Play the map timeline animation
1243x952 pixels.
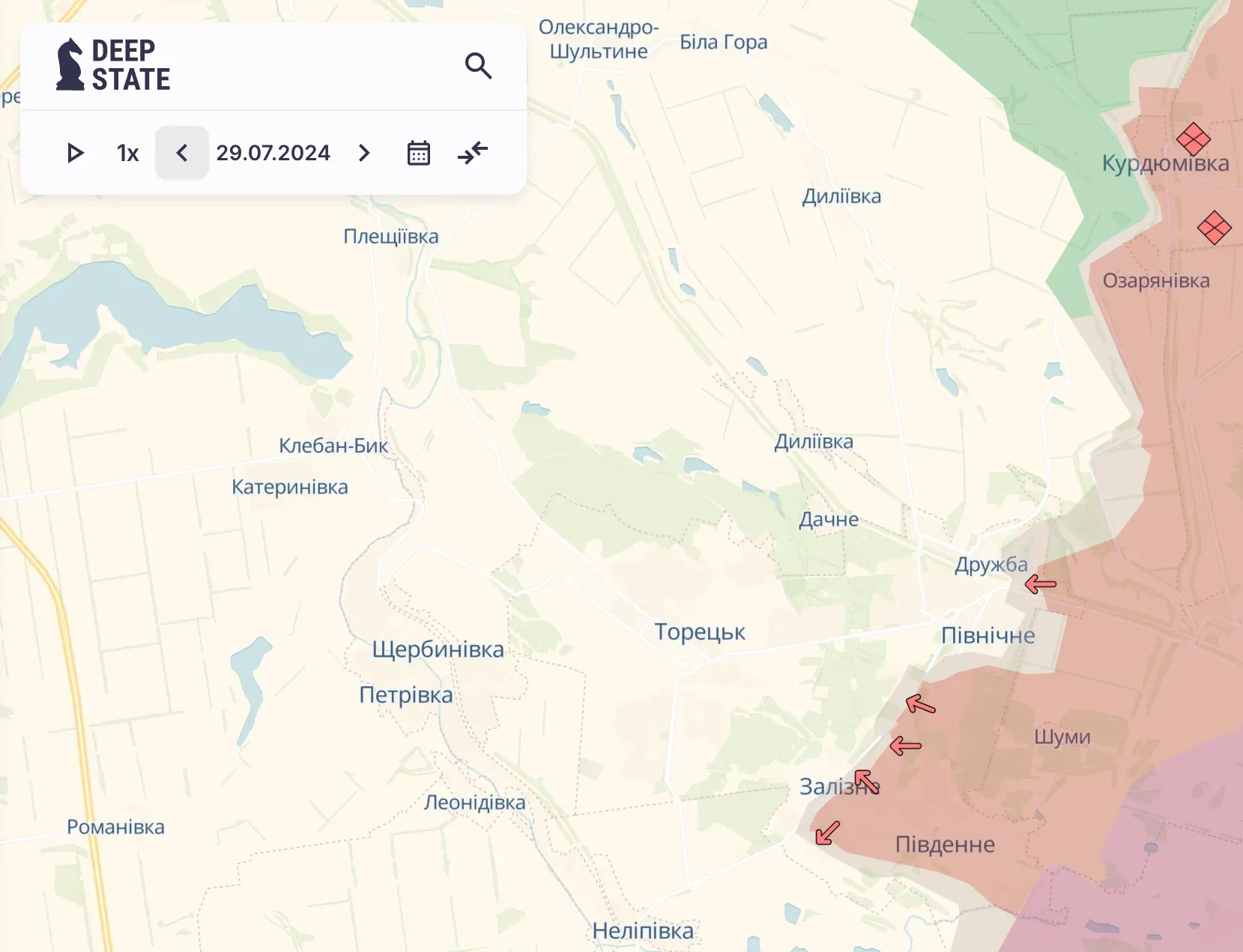point(75,153)
